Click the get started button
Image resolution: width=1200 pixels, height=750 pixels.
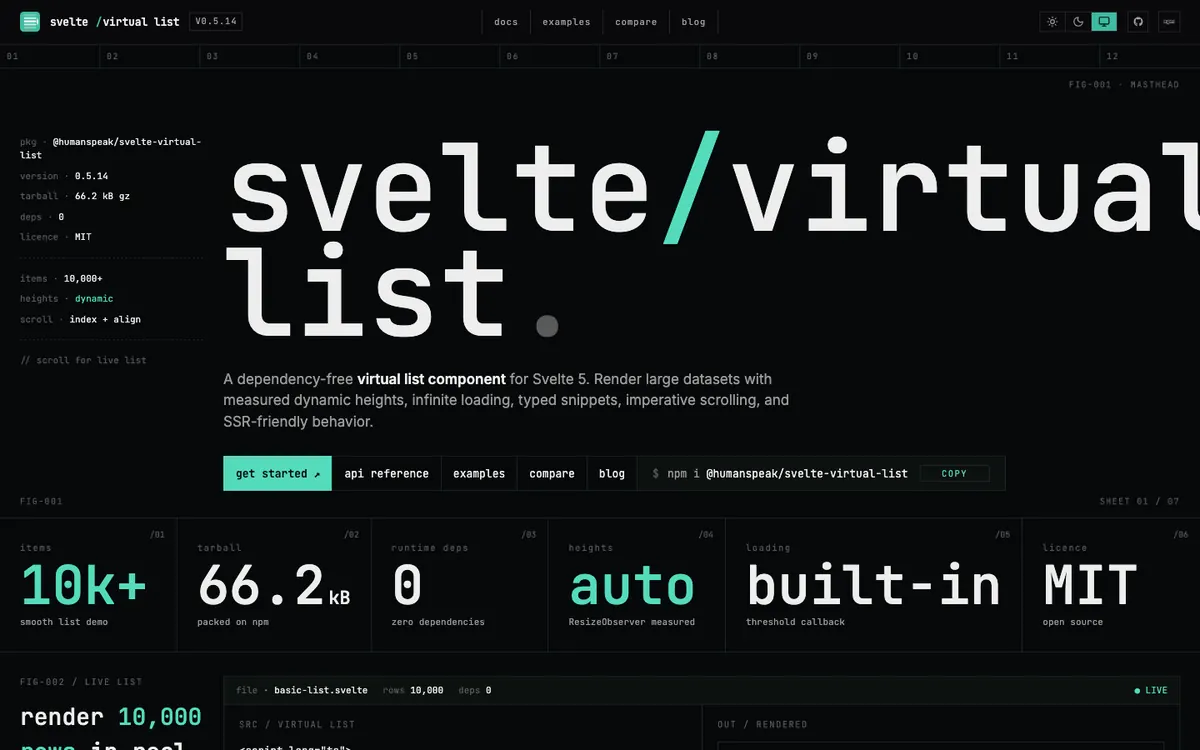[278, 474]
